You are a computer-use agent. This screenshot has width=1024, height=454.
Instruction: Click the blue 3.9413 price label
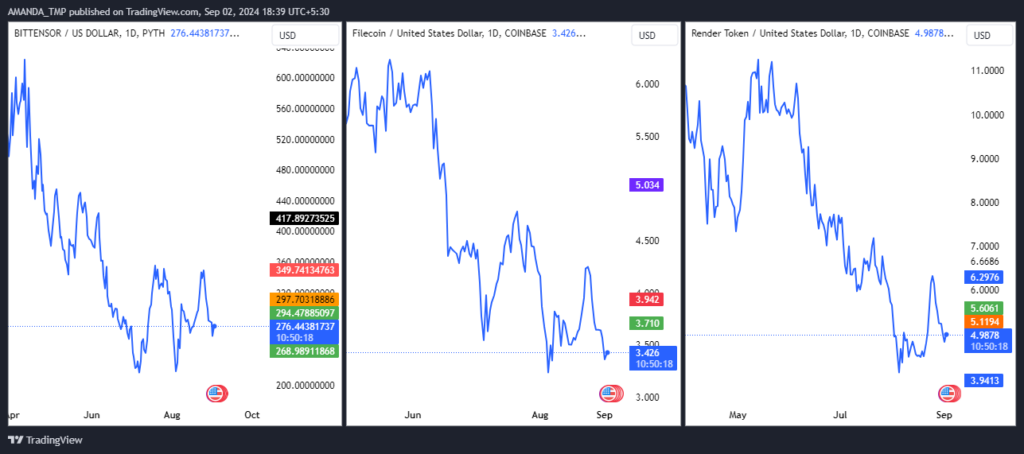[x=984, y=379]
